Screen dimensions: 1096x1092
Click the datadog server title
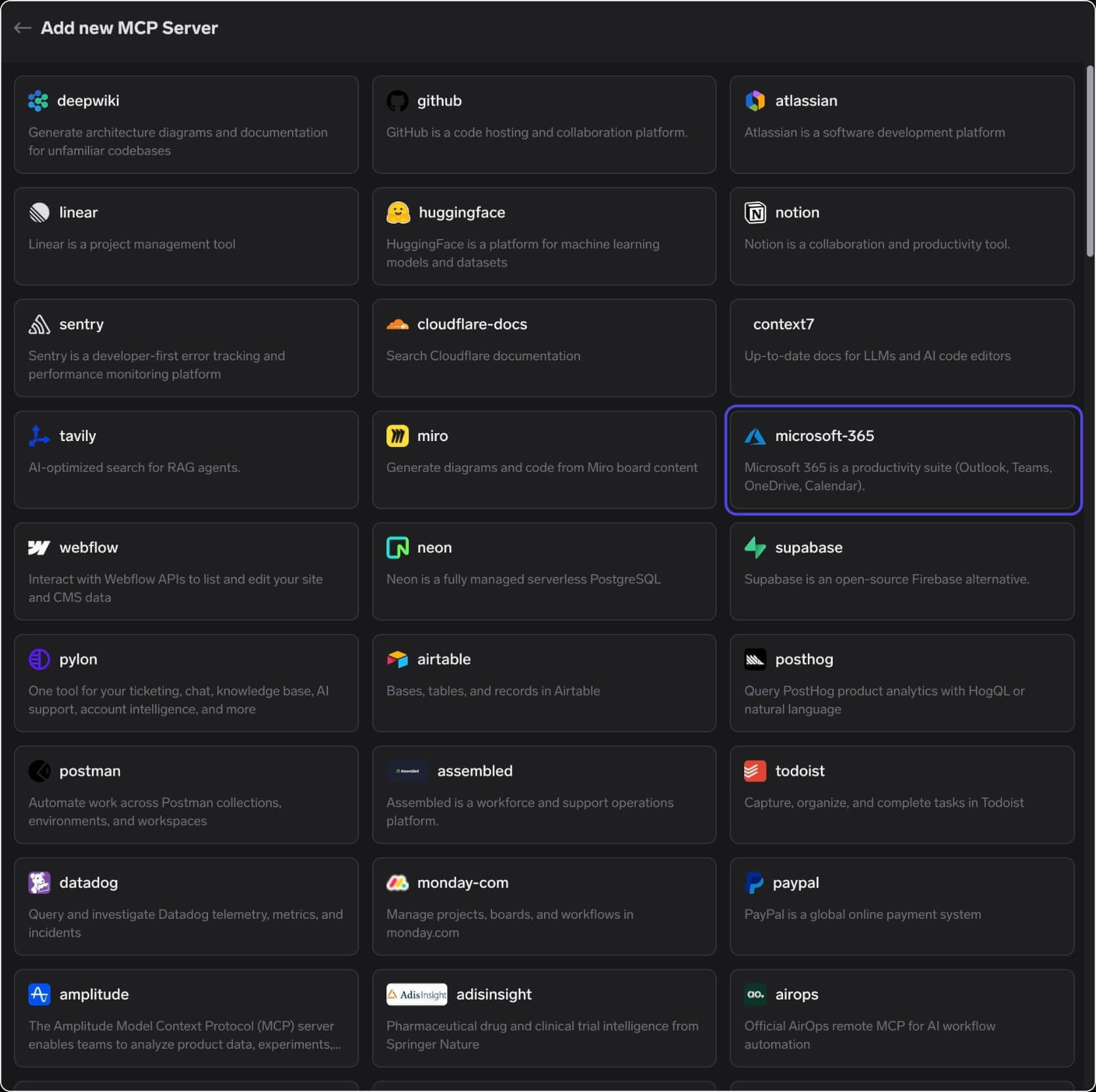(89, 883)
